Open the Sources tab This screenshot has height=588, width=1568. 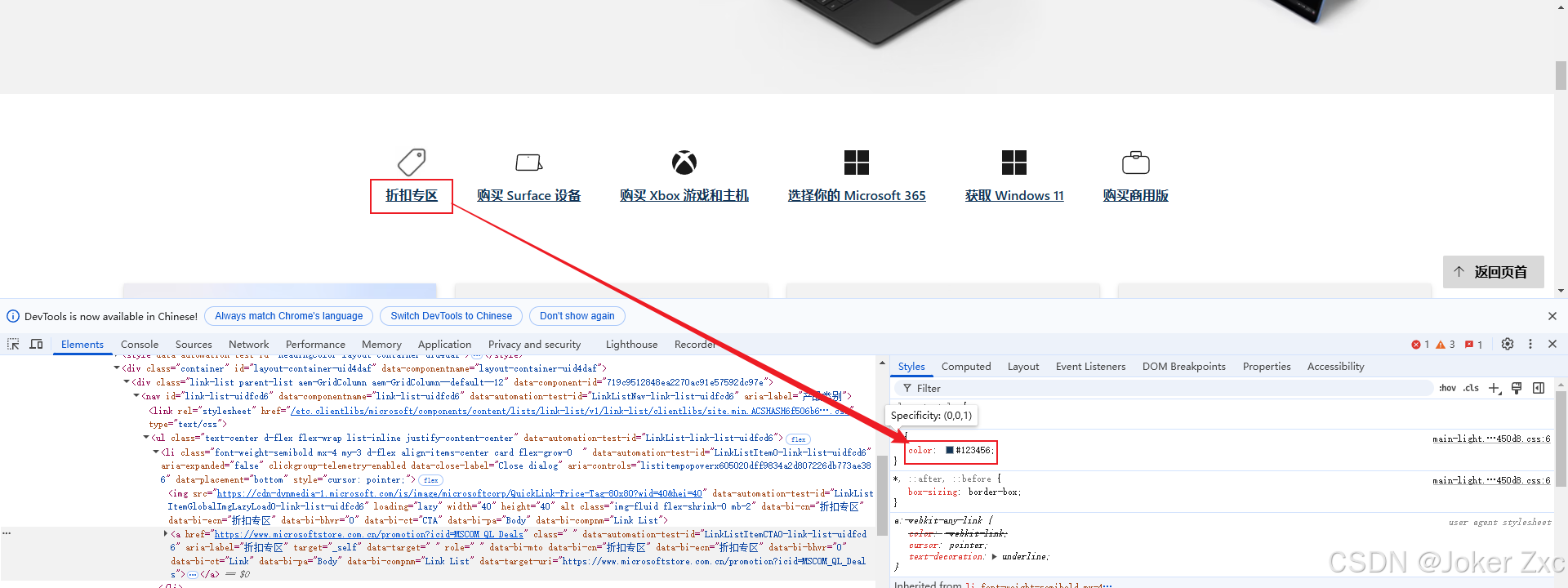click(194, 345)
